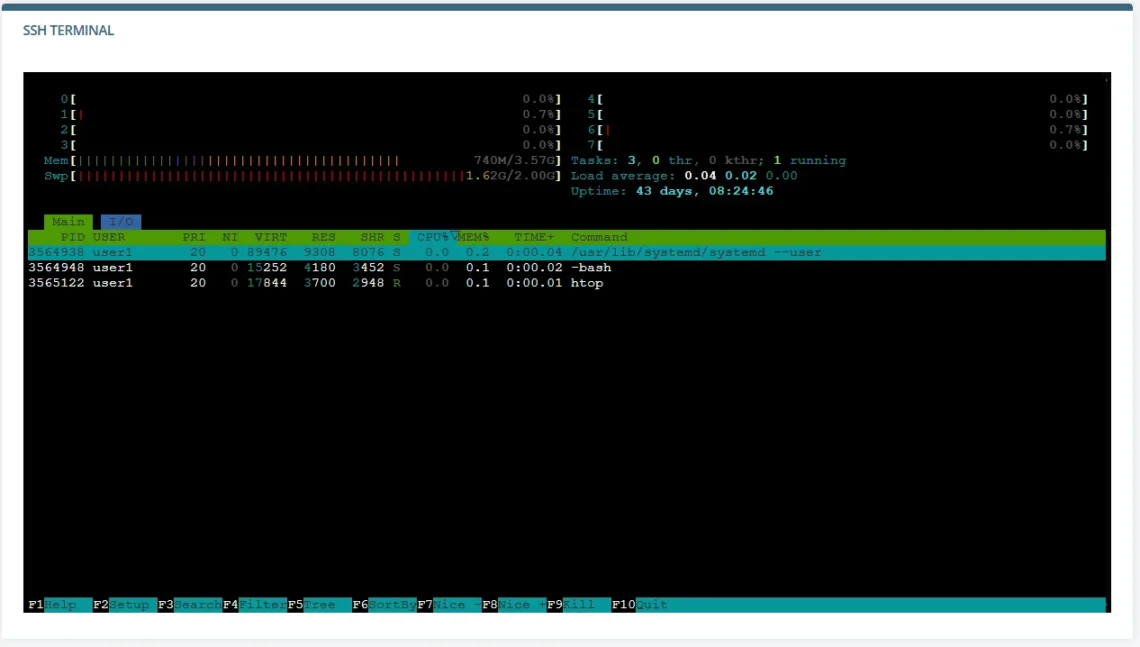Image resolution: width=1140 pixels, height=647 pixels.
Task: Sort processes by the MEM% column
Action: [474, 237]
